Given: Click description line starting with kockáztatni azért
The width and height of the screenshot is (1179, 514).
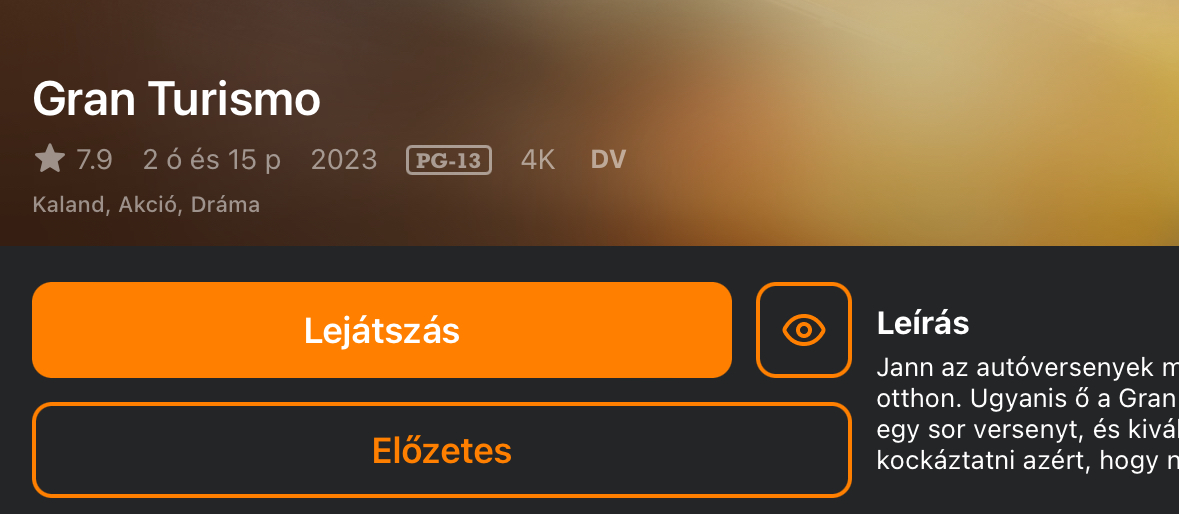Looking at the screenshot, I should coord(1027,461).
